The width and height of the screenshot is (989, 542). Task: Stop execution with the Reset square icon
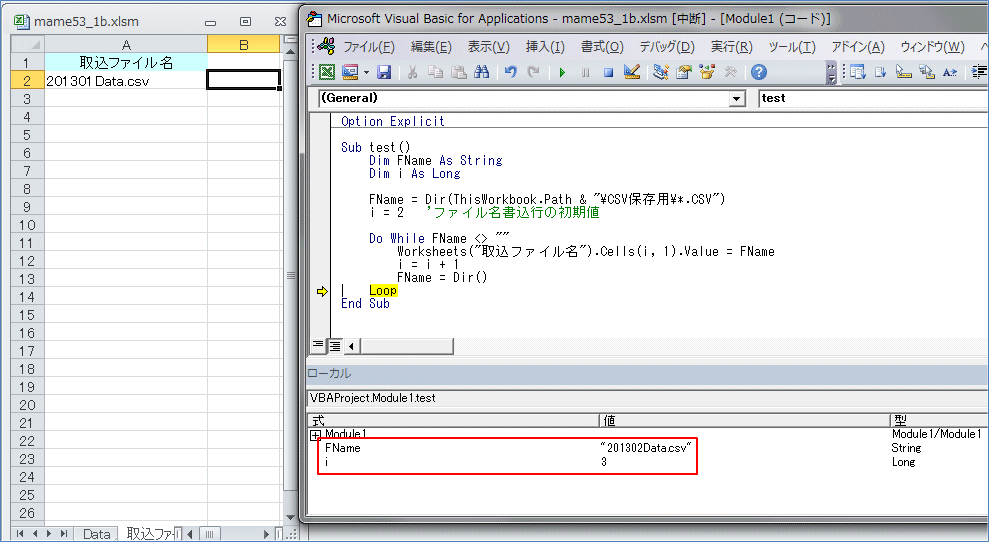coord(608,72)
